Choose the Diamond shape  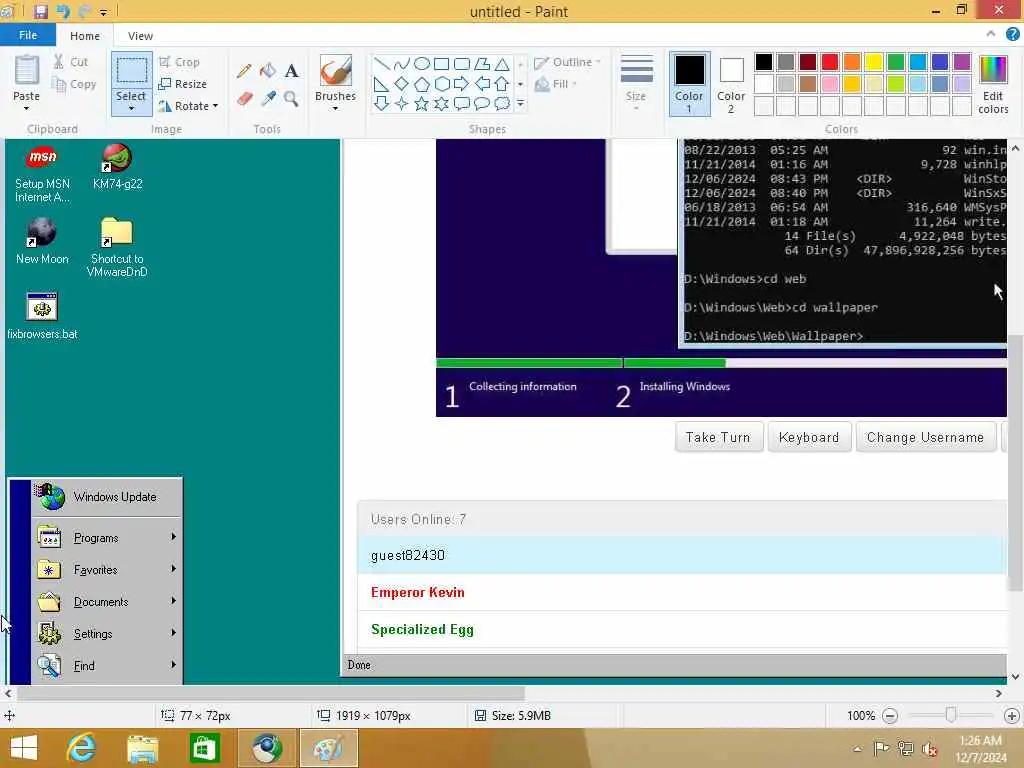click(402, 84)
